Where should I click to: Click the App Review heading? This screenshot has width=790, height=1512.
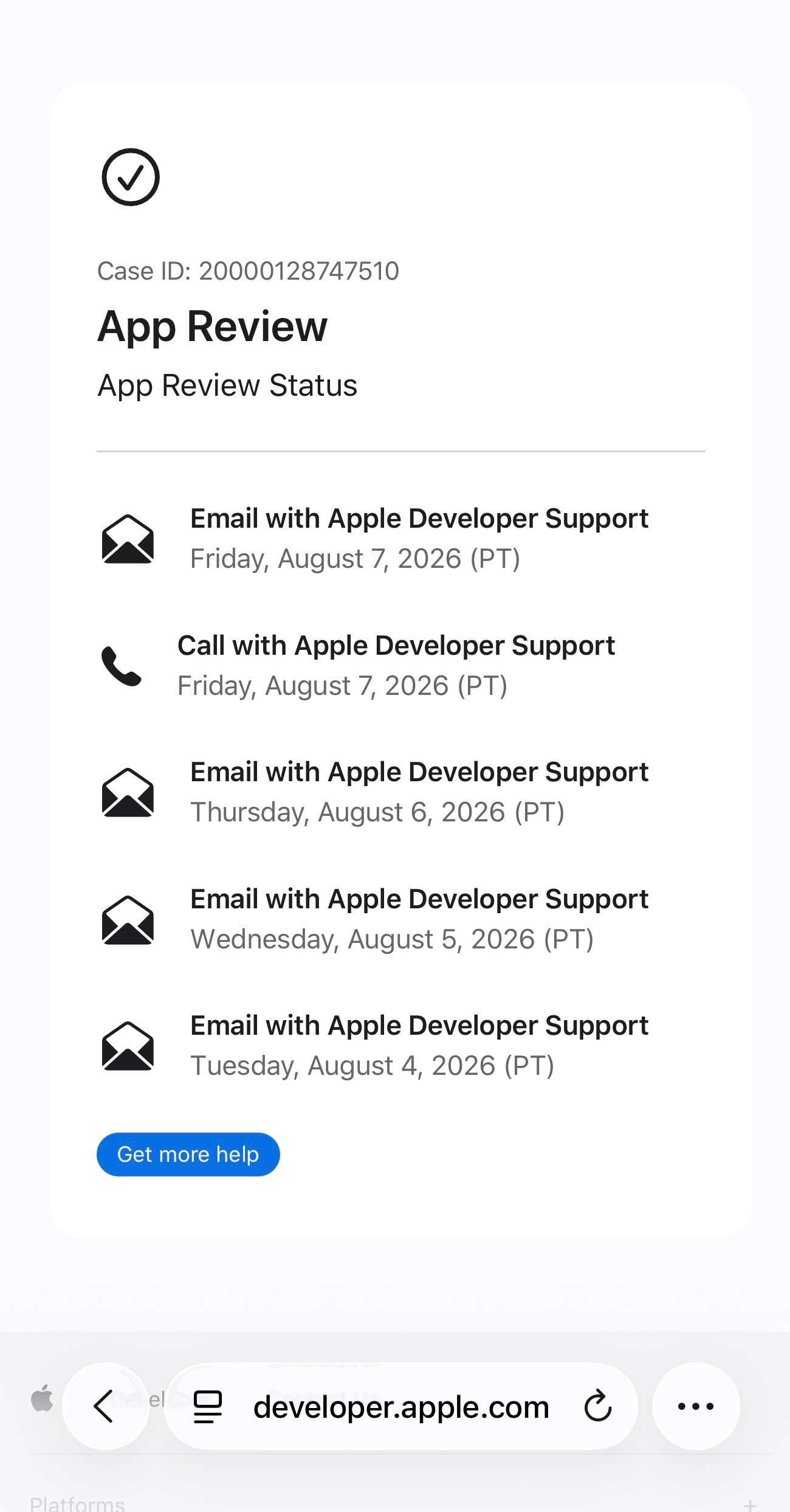tap(213, 326)
